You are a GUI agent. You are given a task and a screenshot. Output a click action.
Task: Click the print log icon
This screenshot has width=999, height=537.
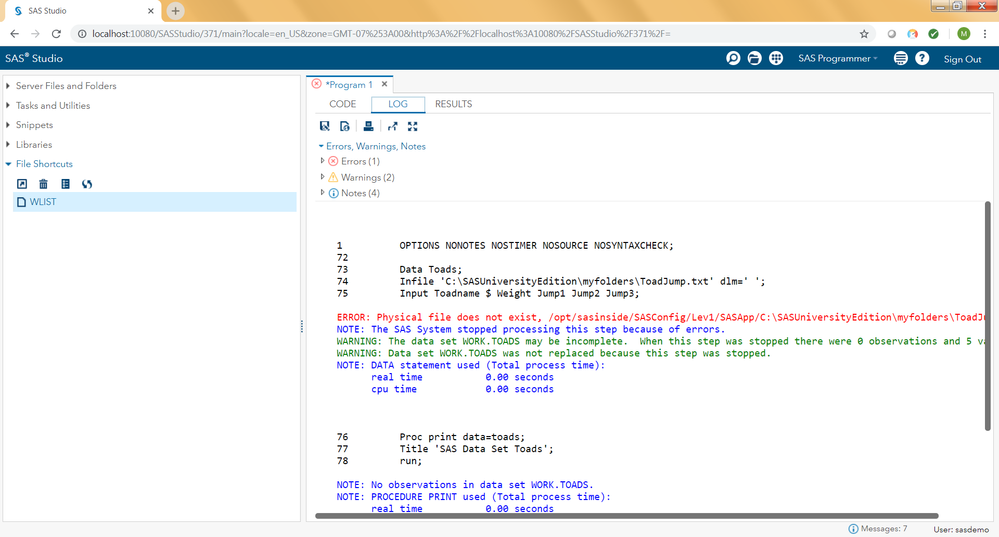pyautogui.click(x=368, y=126)
